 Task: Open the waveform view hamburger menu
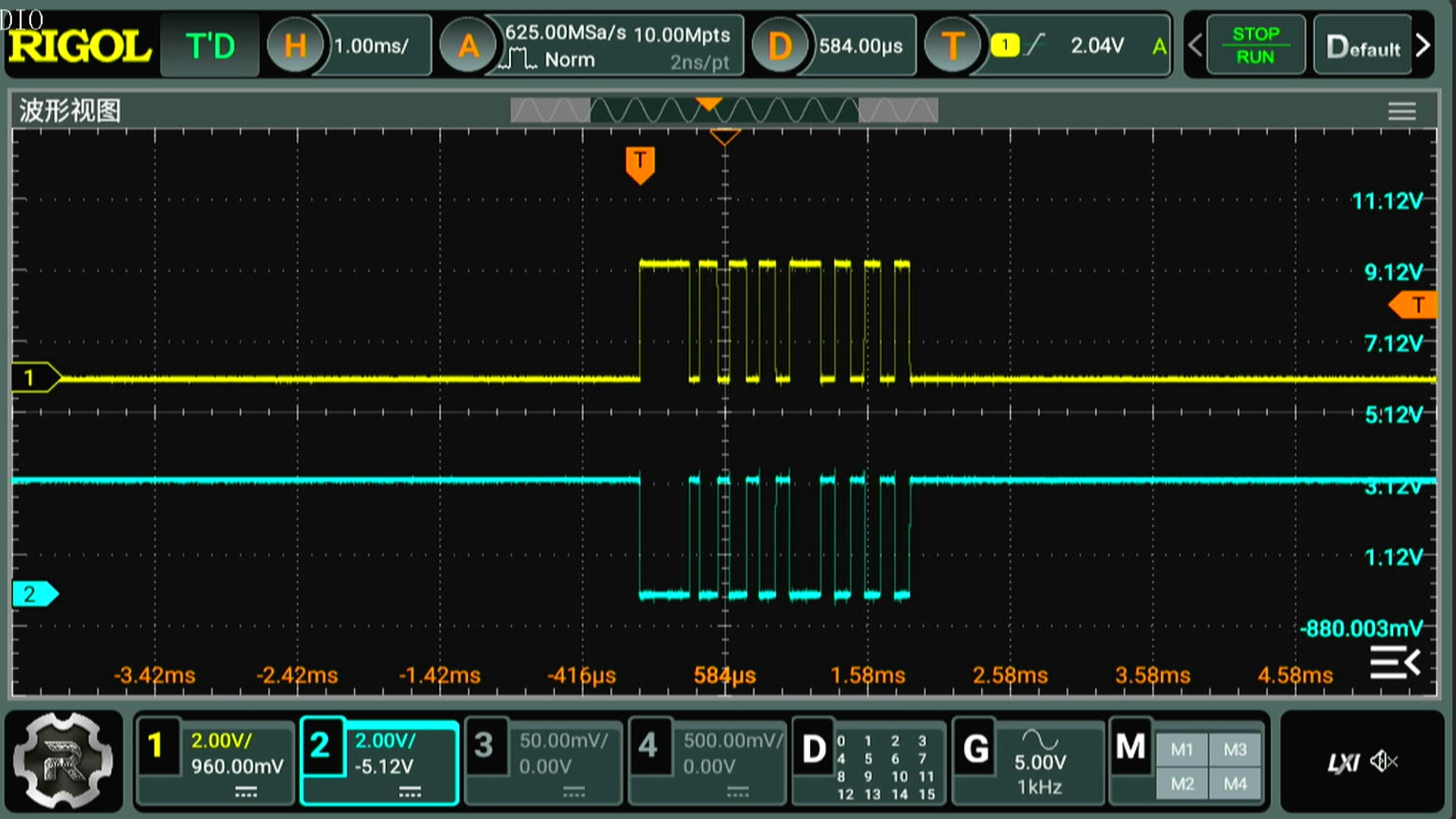pyautogui.click(x=1401, y=111)
